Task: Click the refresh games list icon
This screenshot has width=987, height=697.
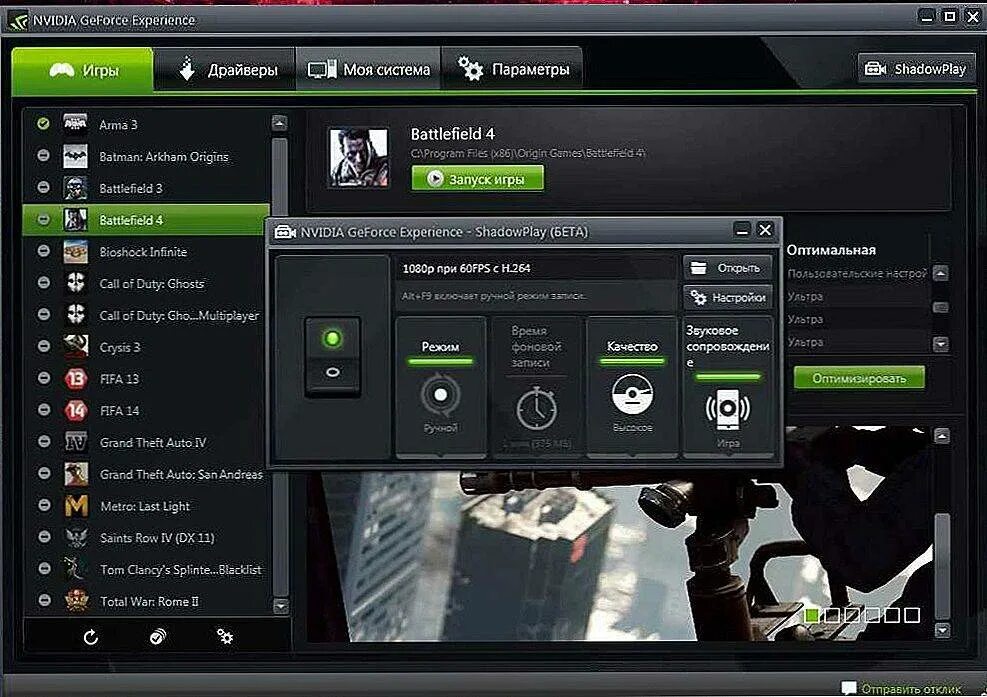Action: [x=91, y=637]
